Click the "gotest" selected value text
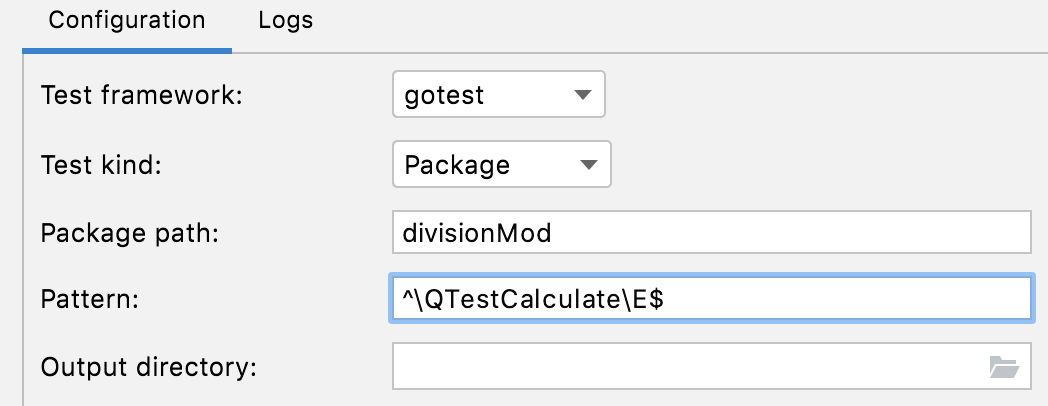1048x406 pixels. click(444, 96)
